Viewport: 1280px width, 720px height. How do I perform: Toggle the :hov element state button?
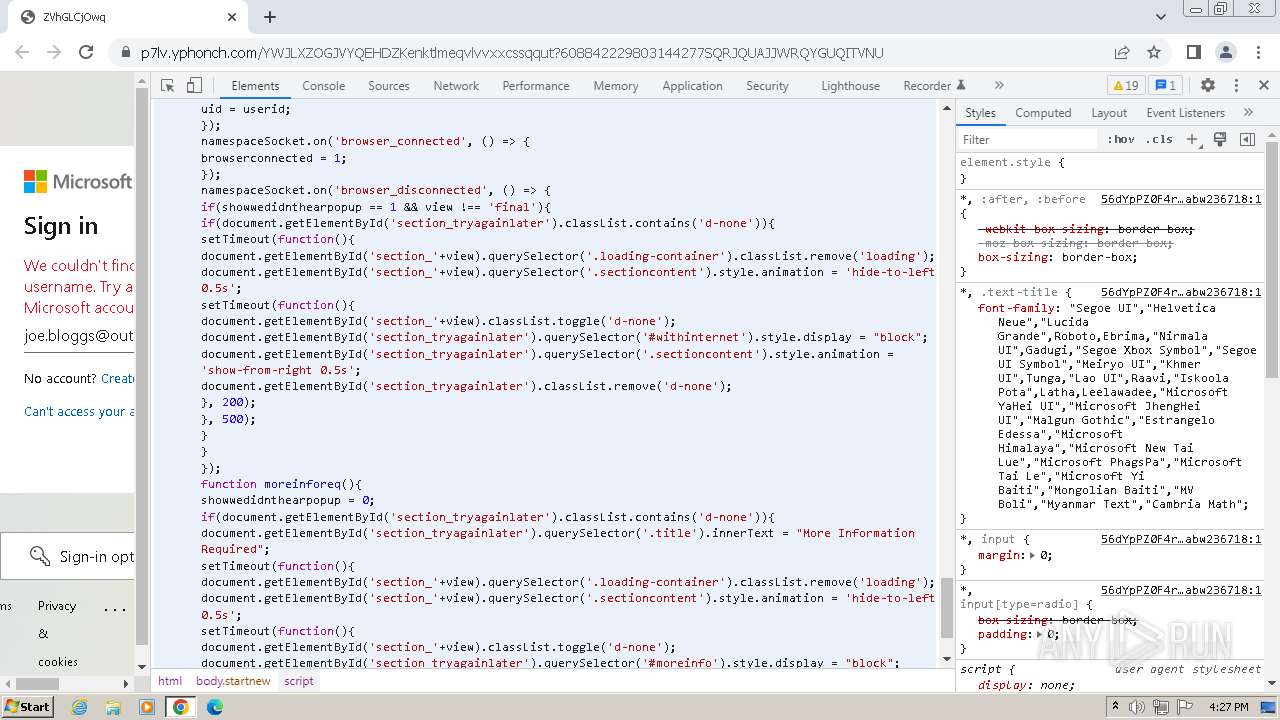coord(1120,139)
